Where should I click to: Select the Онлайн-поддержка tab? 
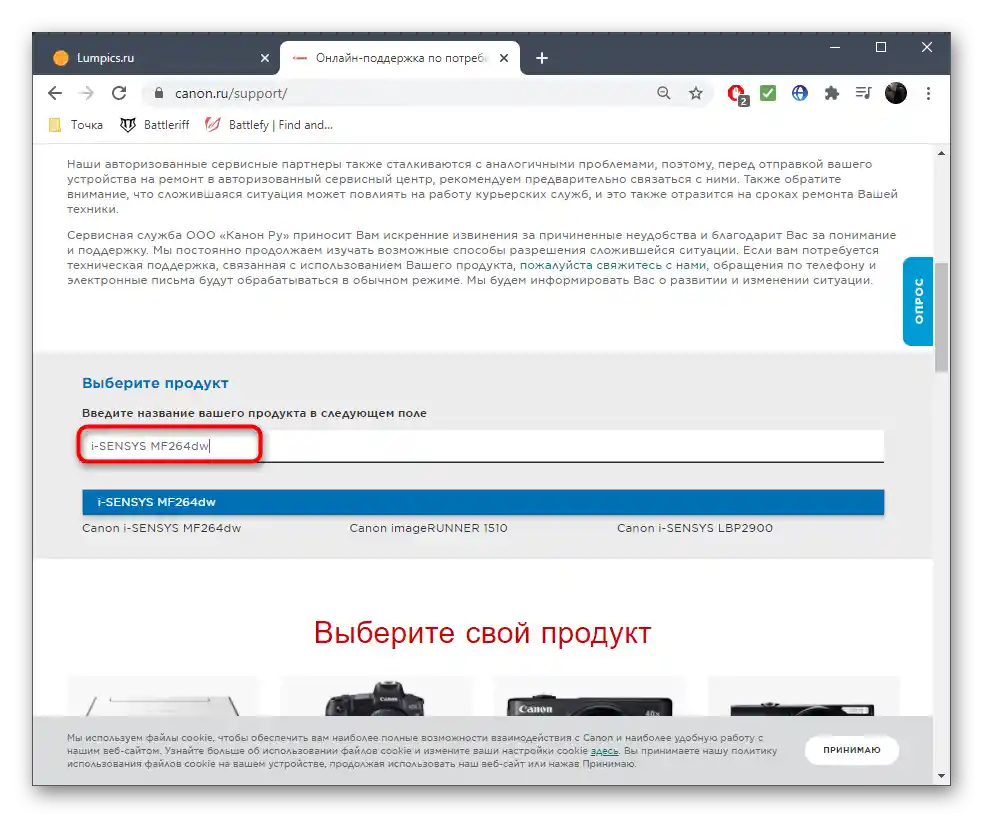click(400, 58)
